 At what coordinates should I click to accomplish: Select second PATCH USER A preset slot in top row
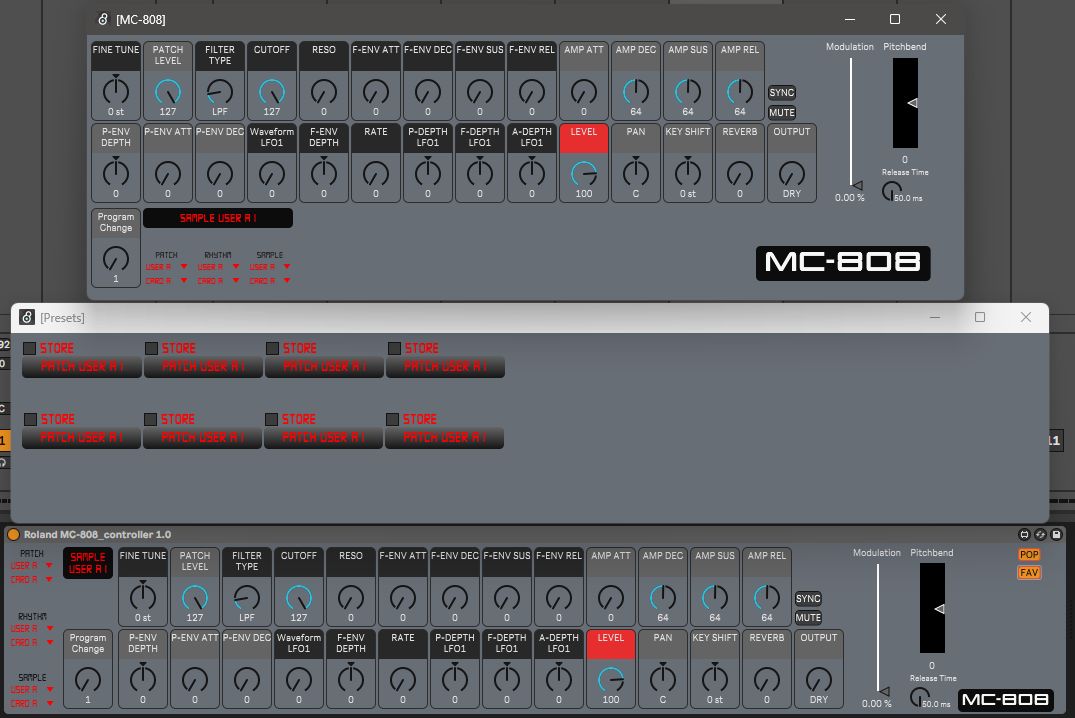(203, 367)
